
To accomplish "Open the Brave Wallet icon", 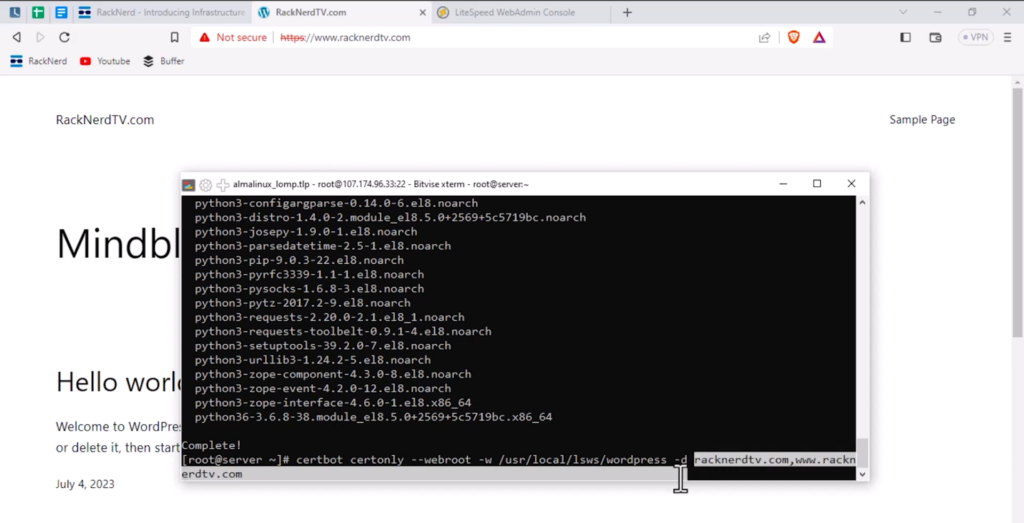I will coord(936,37).
